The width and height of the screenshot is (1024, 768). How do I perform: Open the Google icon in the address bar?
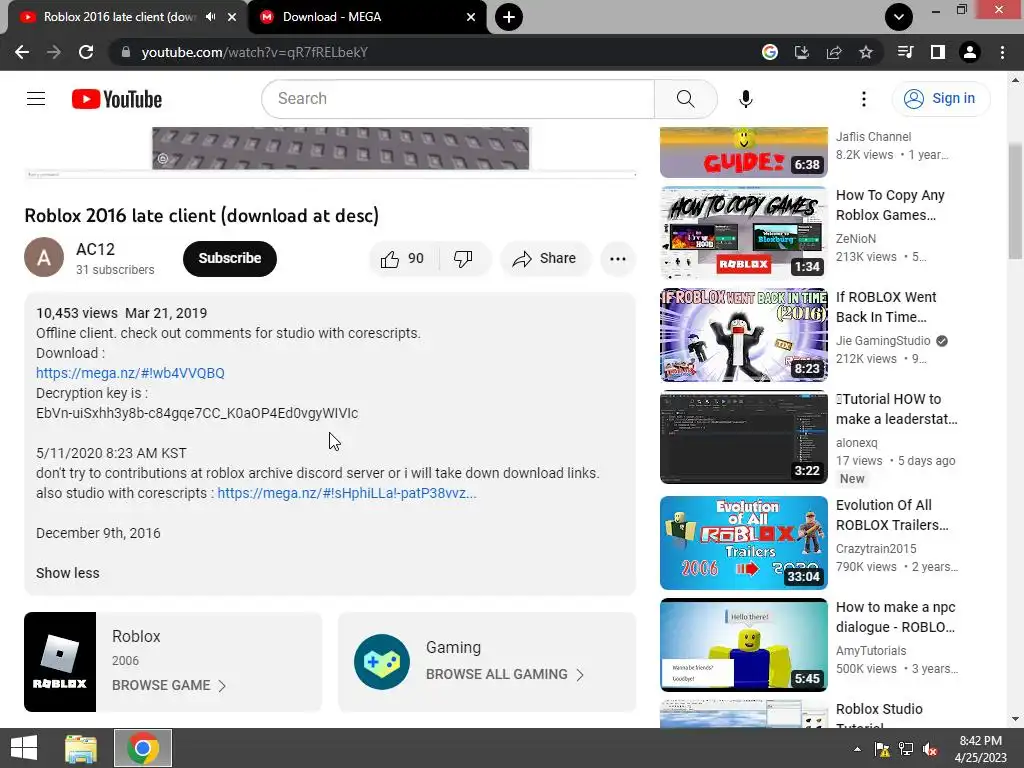770,52
